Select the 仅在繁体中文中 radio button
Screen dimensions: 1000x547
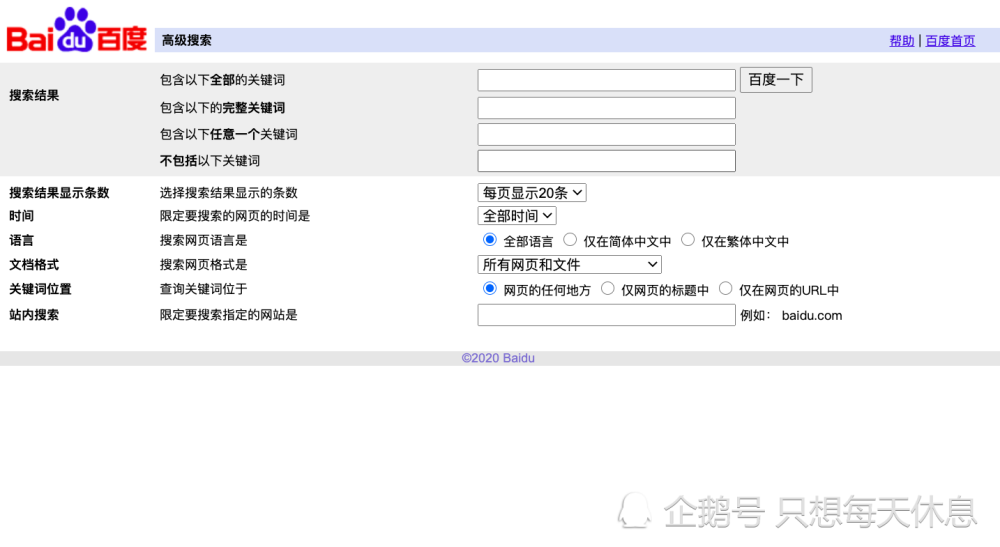[688, 240]
